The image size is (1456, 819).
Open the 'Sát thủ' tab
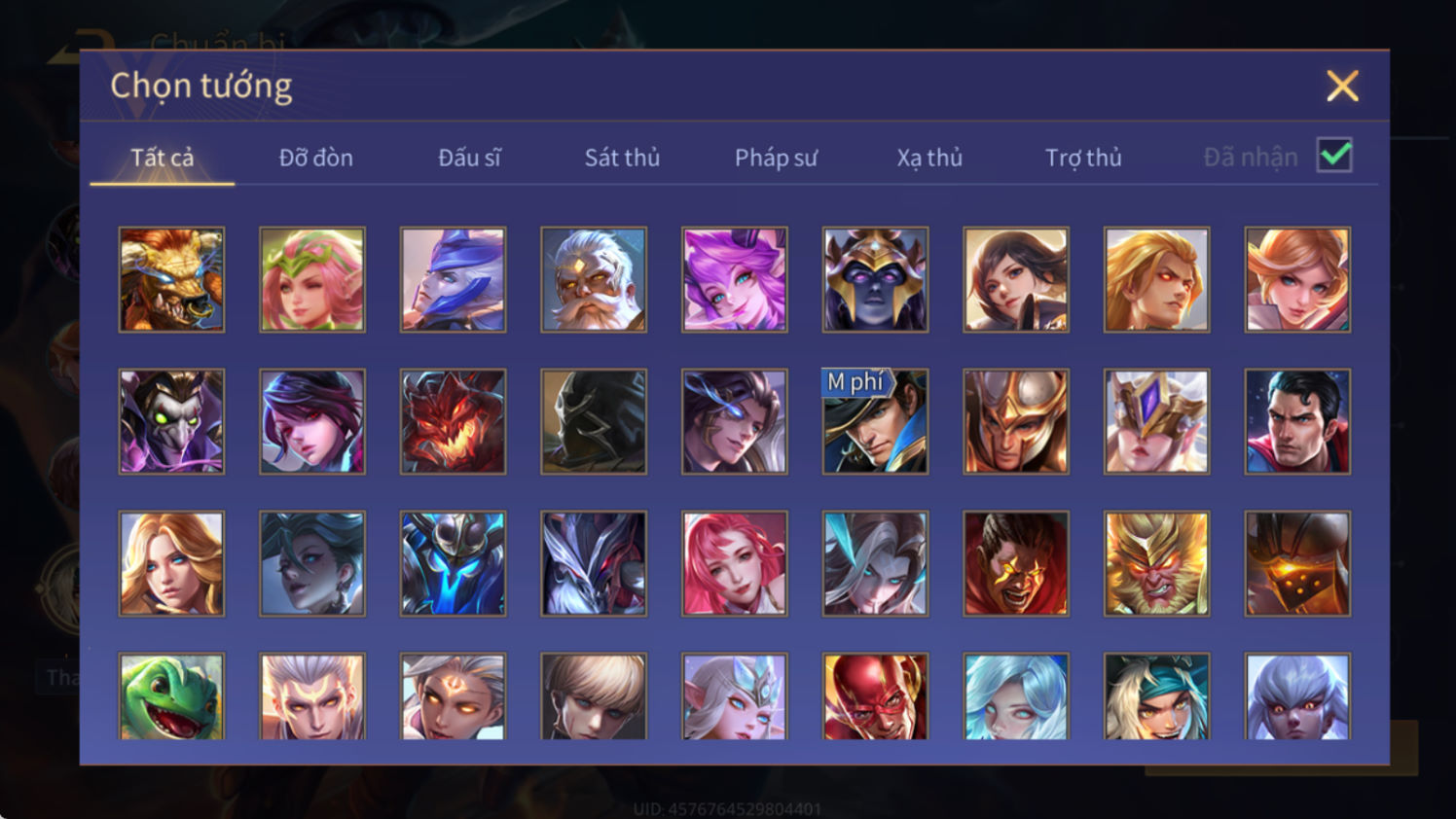pos(622,158)
